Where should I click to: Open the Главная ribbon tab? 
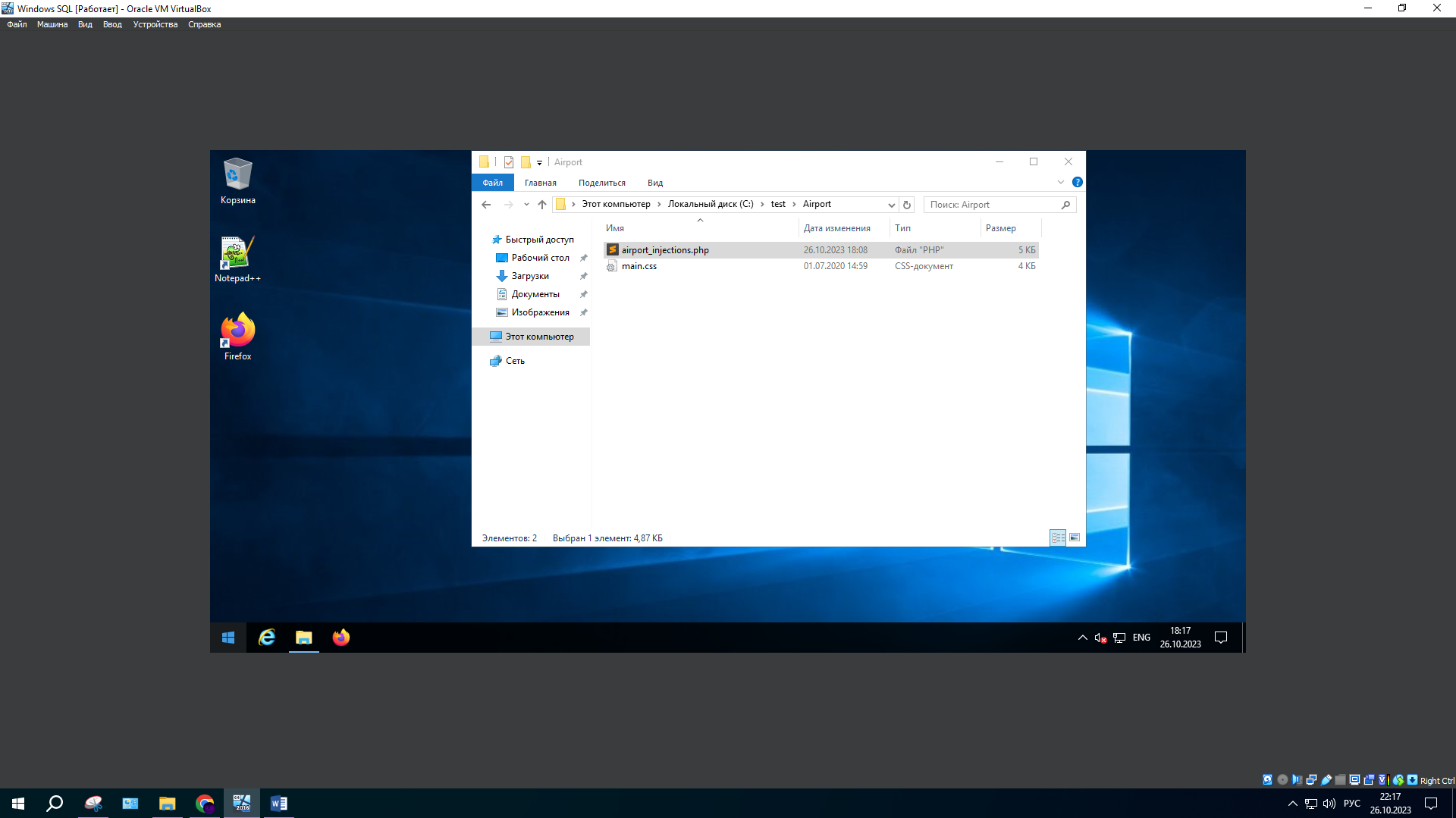point(541,183)
